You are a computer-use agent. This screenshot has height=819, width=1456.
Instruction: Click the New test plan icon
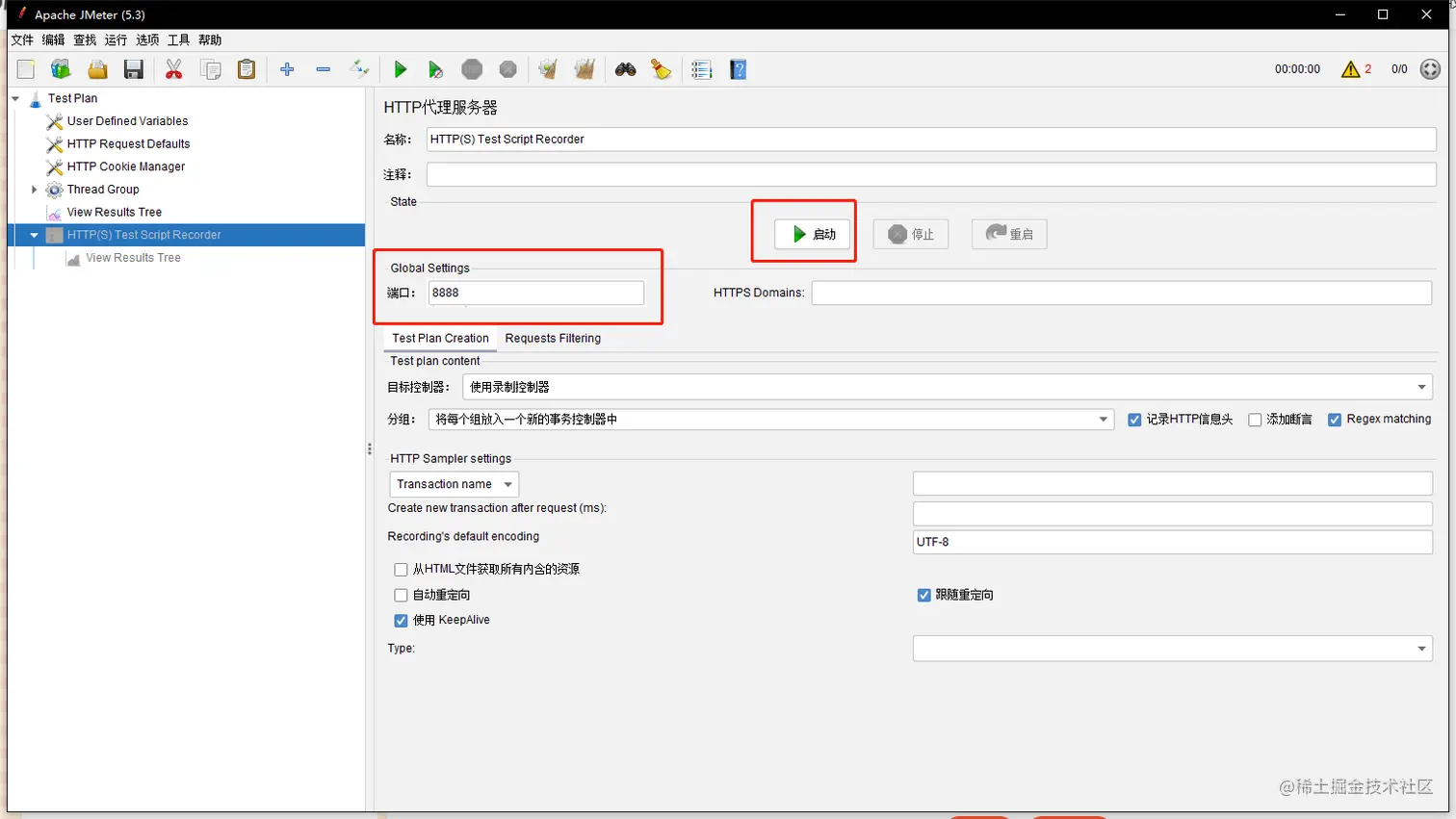[26, 69]
